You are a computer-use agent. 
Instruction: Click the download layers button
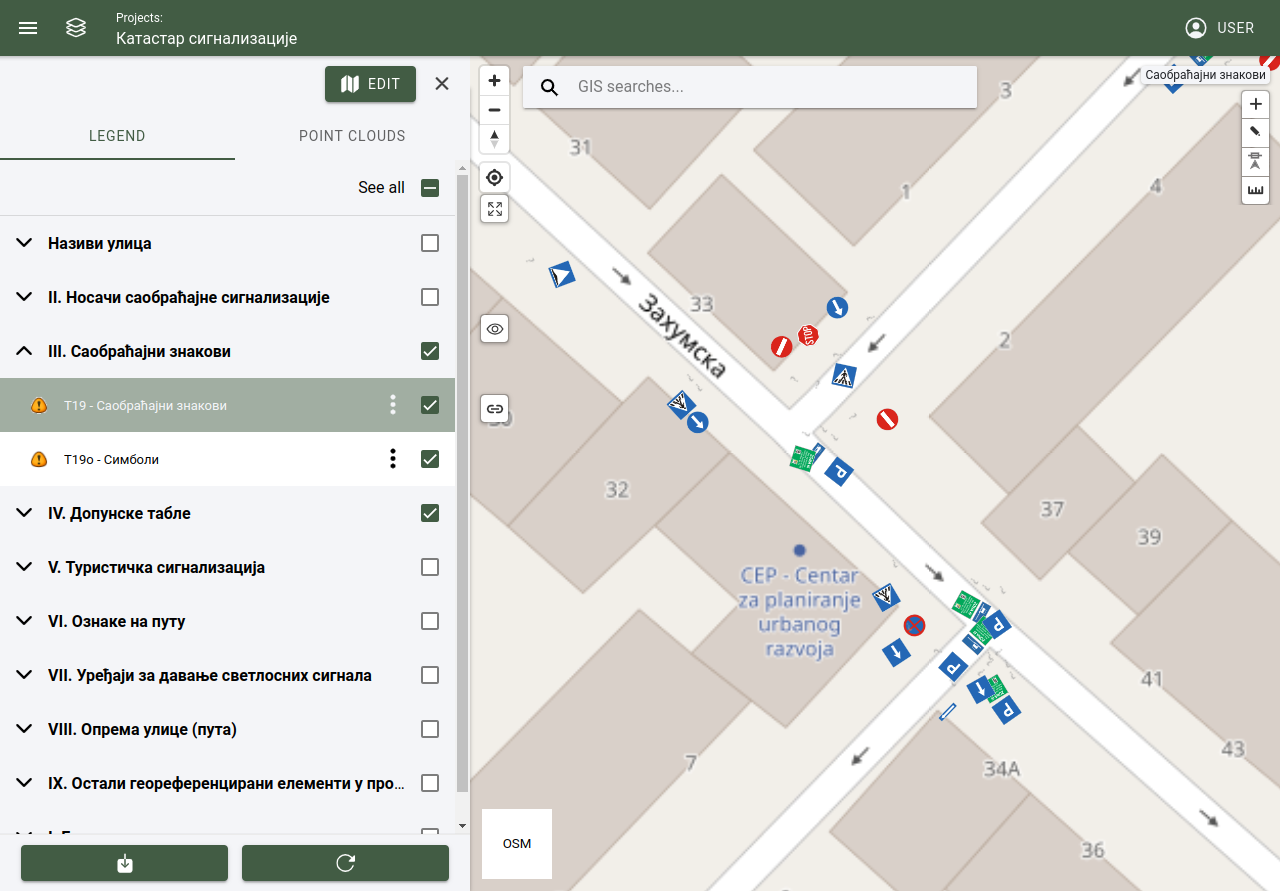[125, 863]
